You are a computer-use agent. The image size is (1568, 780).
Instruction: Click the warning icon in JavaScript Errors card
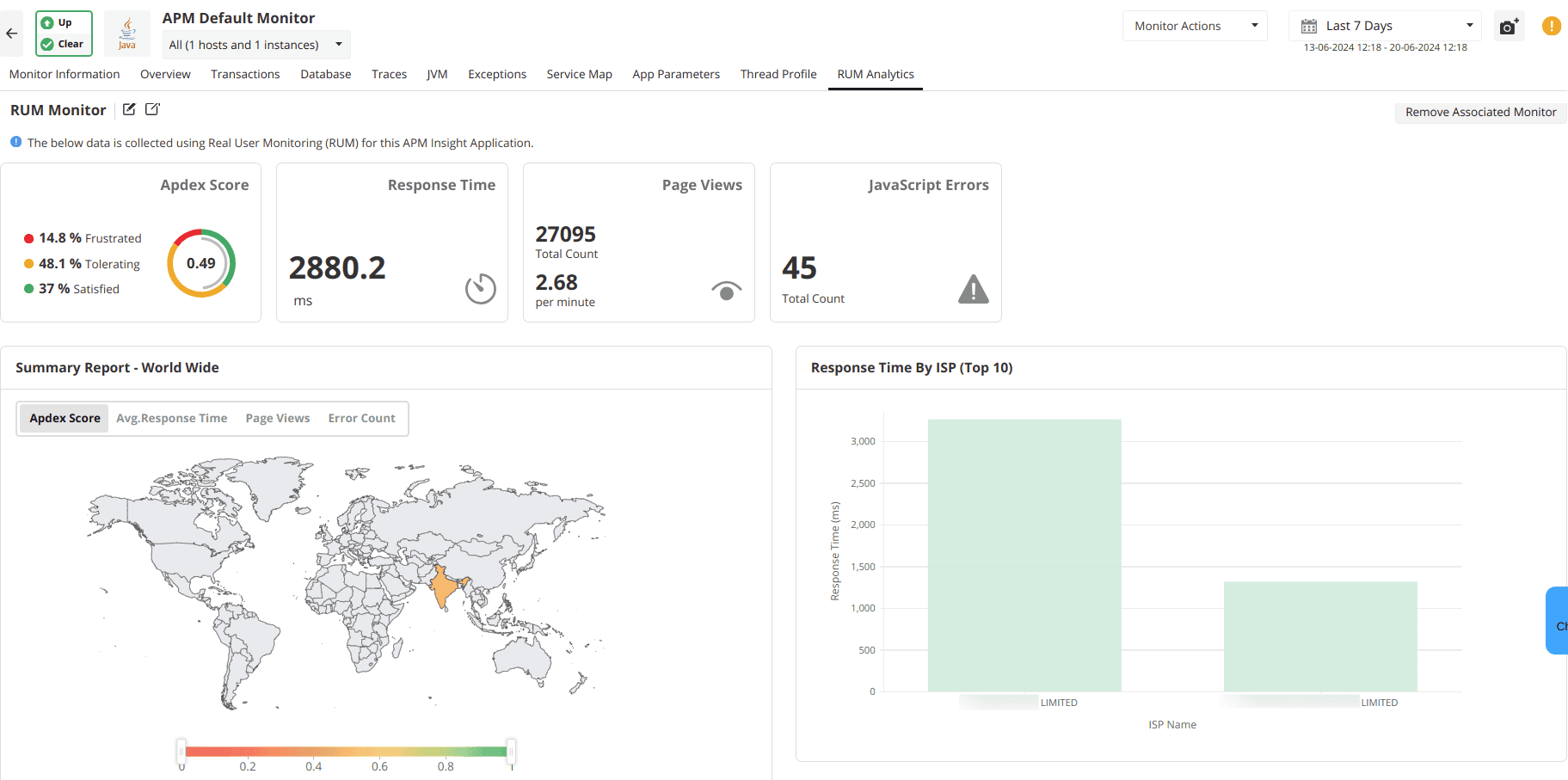[x=973, y=290]
